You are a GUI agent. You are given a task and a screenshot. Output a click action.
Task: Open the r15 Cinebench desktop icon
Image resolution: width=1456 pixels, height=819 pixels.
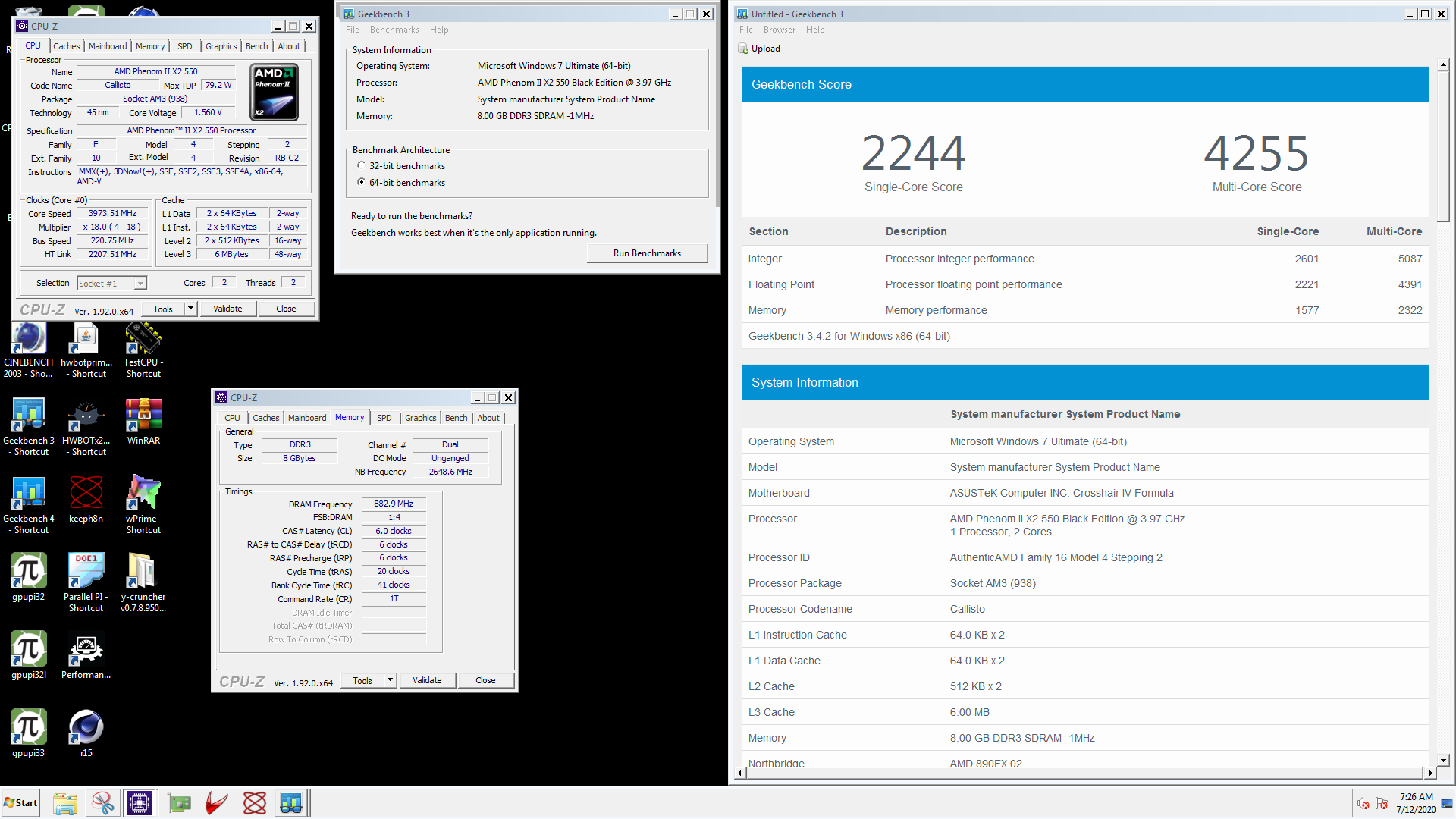(86, 734)
